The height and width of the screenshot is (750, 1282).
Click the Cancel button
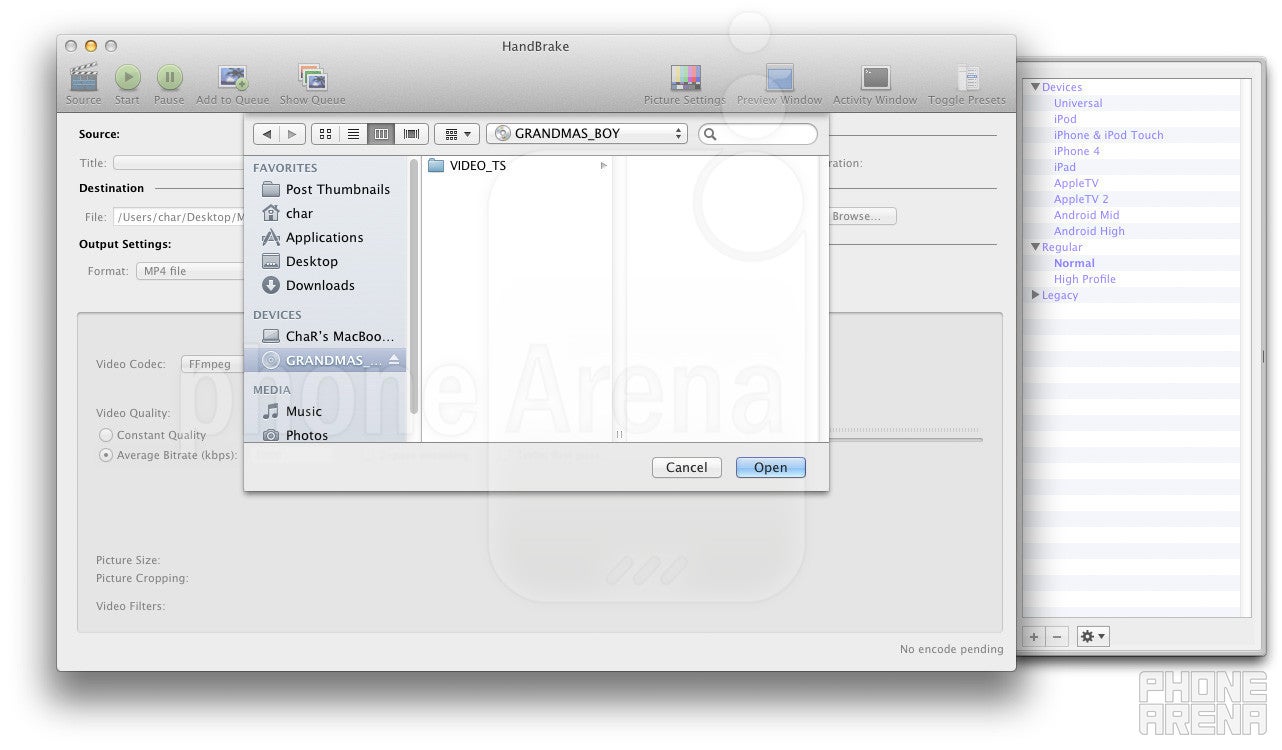click(687, 467)
